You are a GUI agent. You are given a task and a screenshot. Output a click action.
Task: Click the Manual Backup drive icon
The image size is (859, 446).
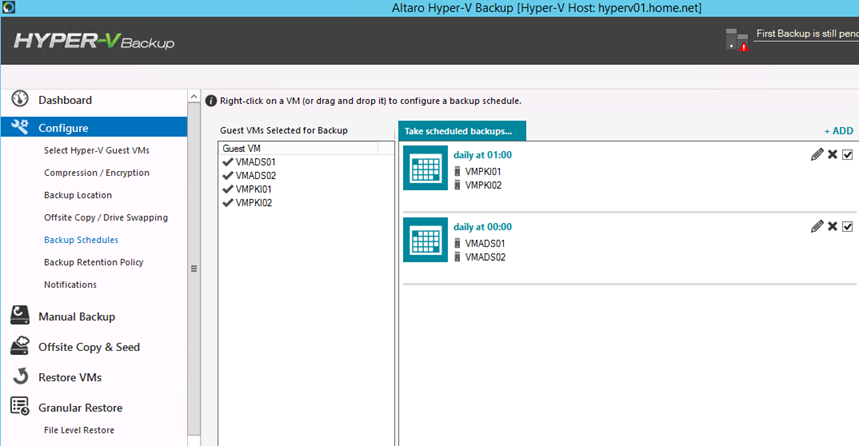[x=20, y=316]
